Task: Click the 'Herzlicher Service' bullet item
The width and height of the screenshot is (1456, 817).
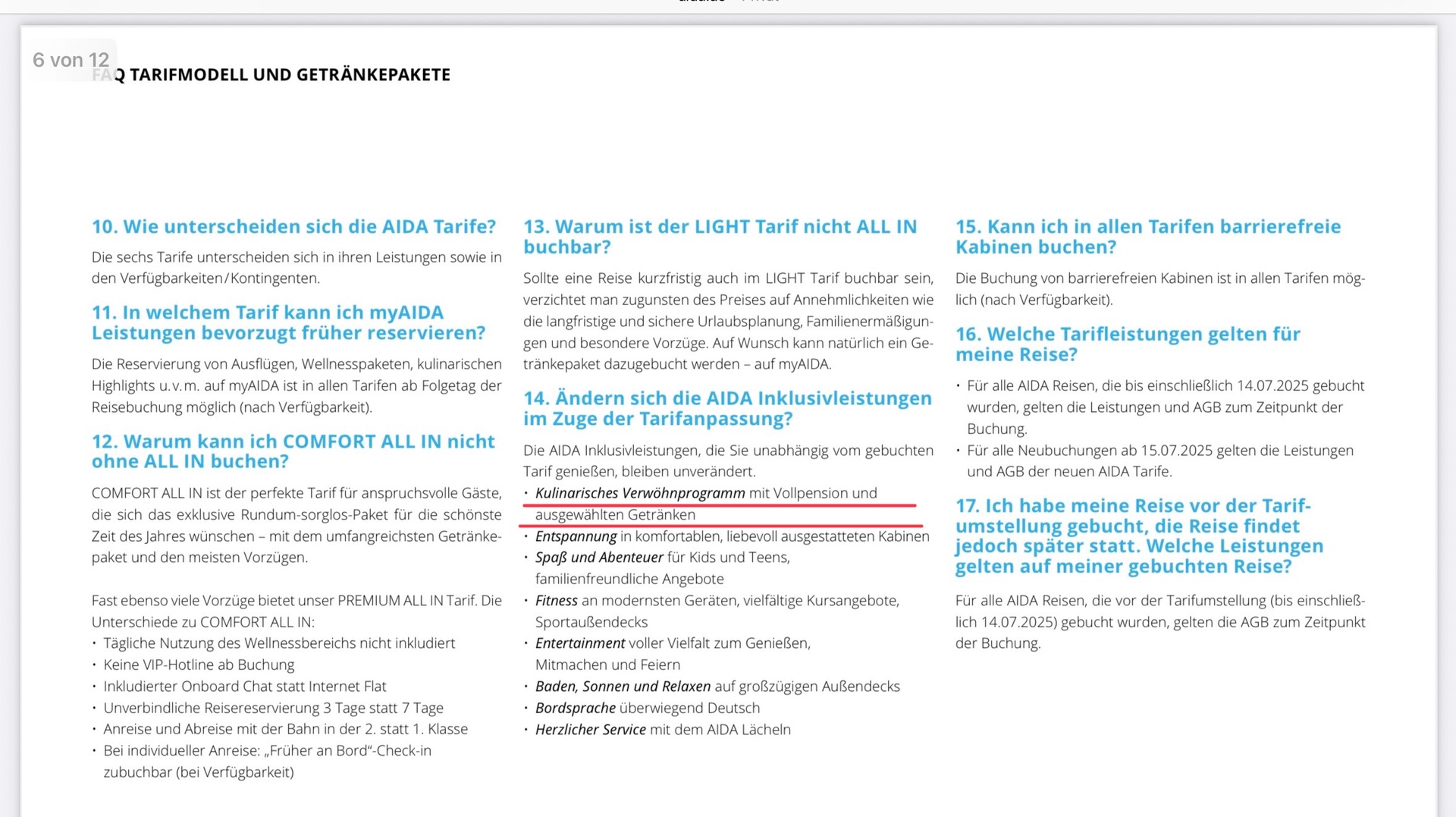Action: [662, 730]
